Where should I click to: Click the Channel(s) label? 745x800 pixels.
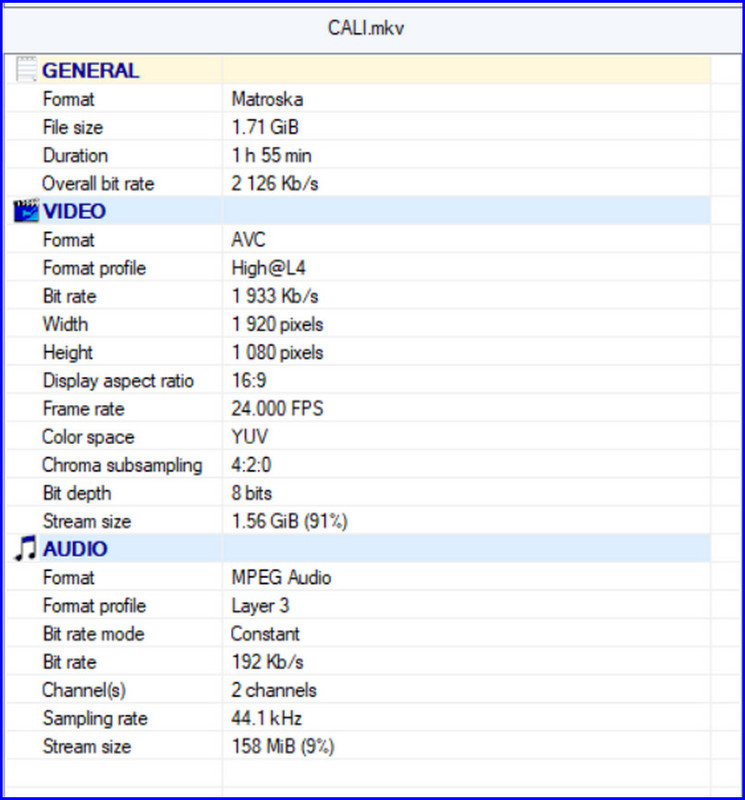84,690
